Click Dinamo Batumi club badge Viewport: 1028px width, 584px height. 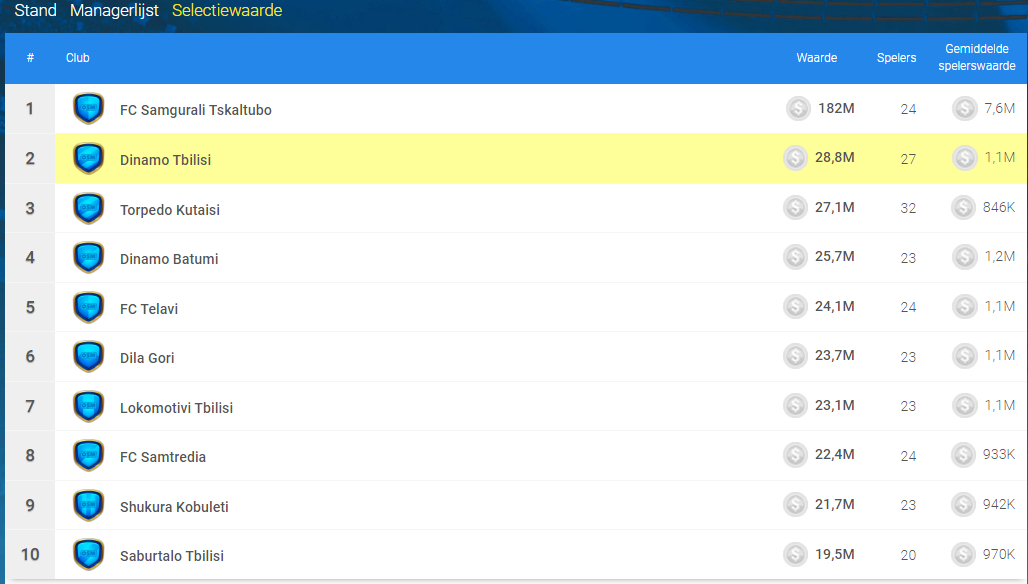click(x=89, y=257)
